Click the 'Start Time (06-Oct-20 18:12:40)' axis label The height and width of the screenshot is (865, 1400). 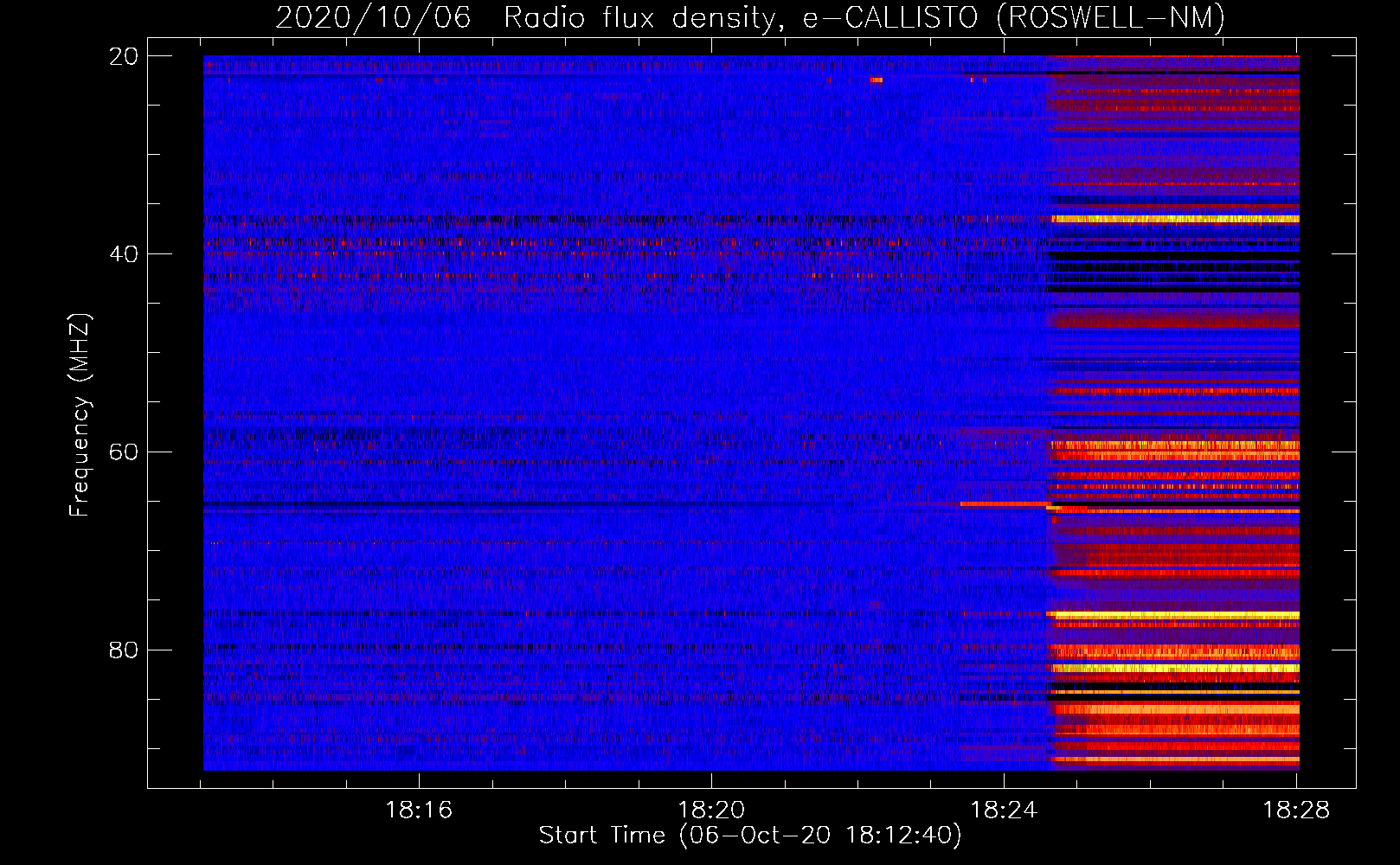tap(750, 836)
